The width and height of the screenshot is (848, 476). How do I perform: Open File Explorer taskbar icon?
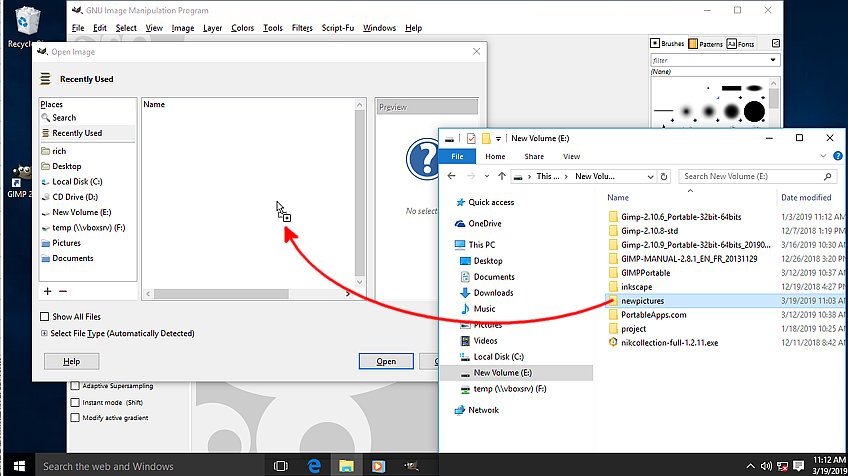click(346, 466)
